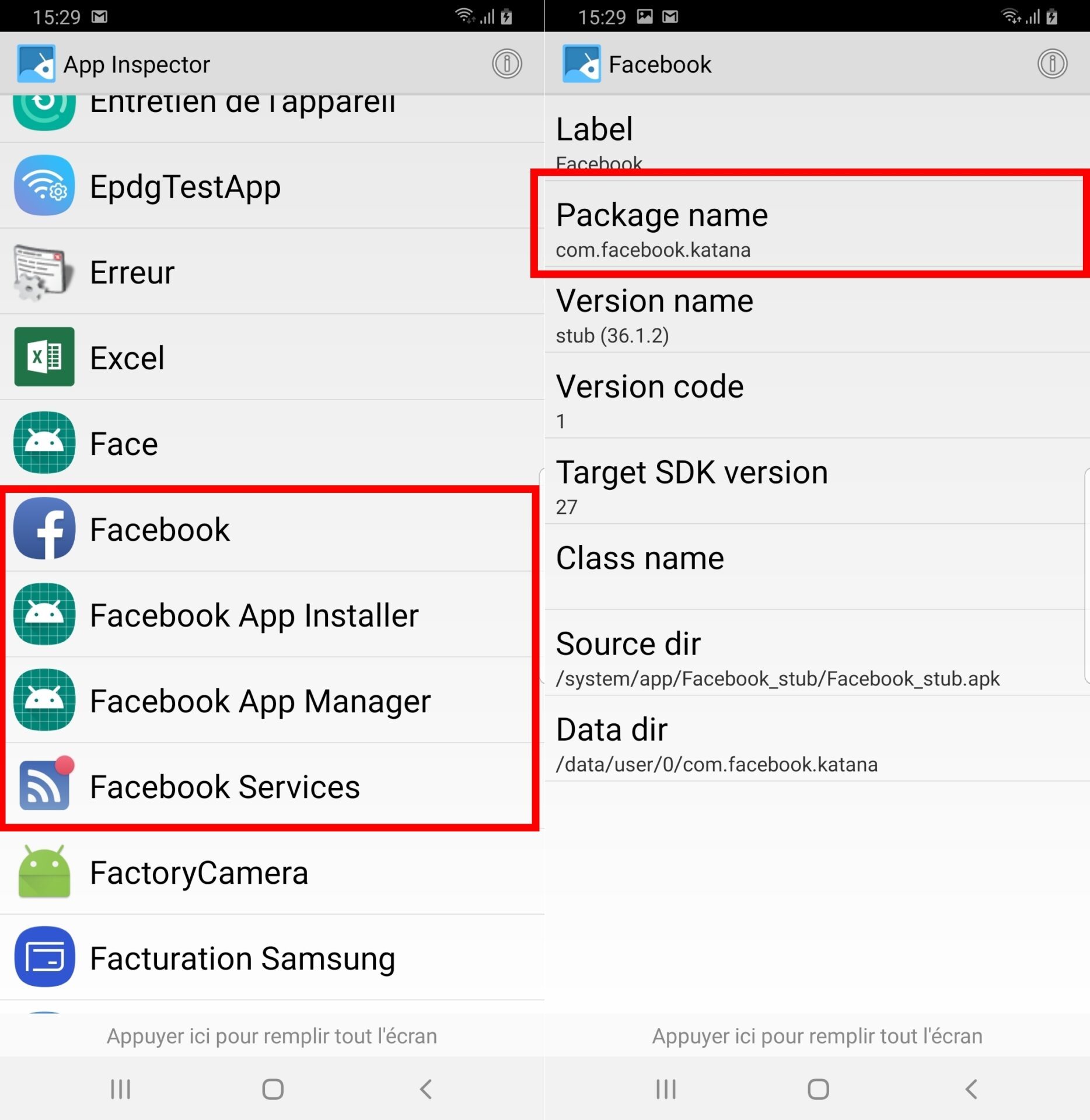Open the Face app entry

pyautogui.click(x=272, y=443)
